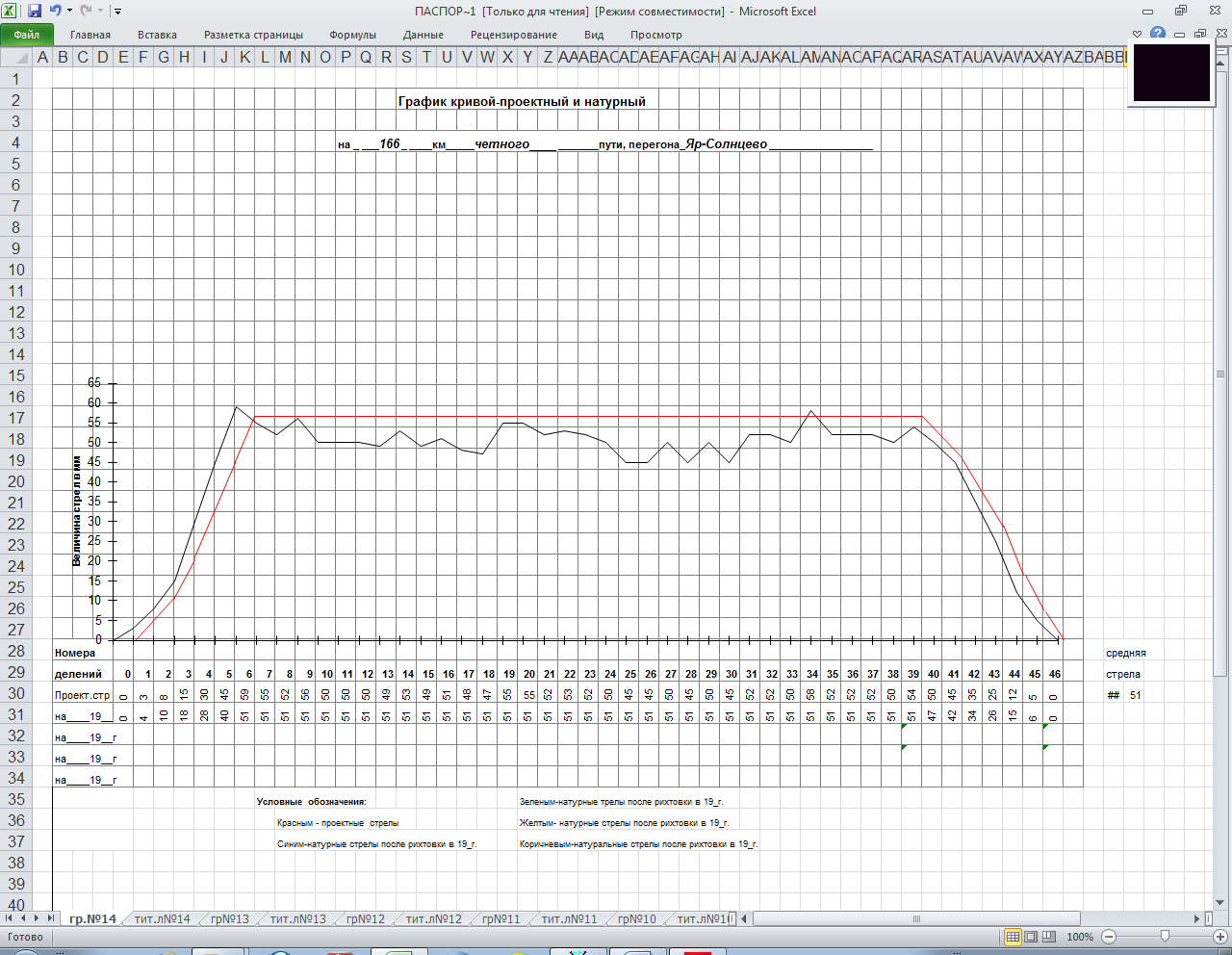Click the Undo arrow icon

point(56,11)
